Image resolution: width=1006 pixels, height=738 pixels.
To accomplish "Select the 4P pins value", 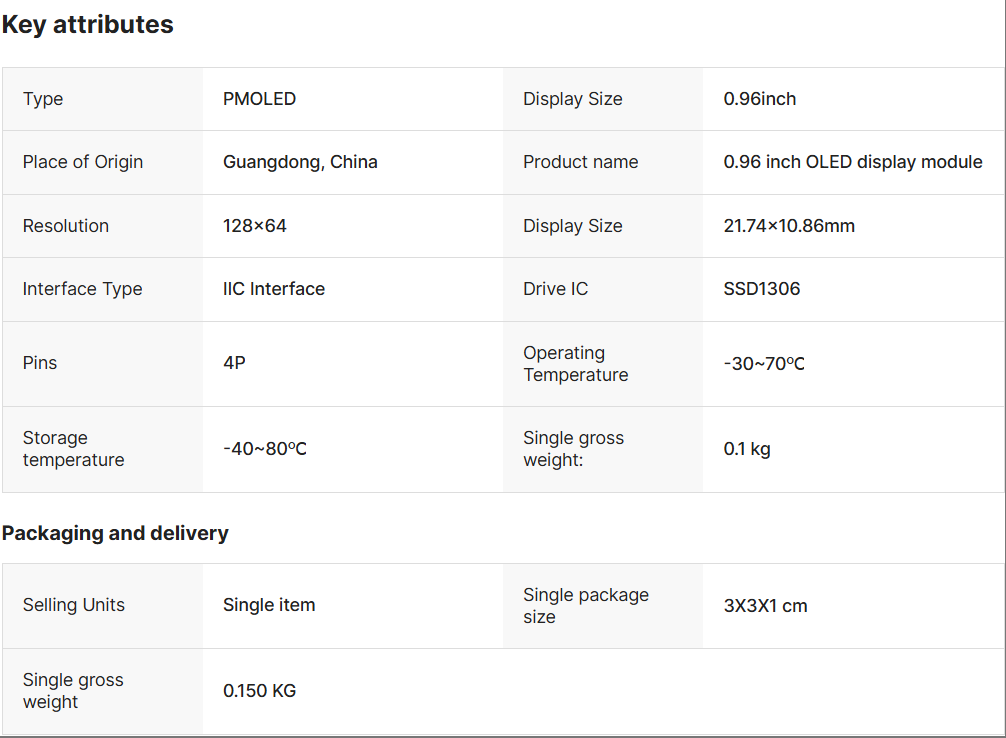I will tap(234, 363).
